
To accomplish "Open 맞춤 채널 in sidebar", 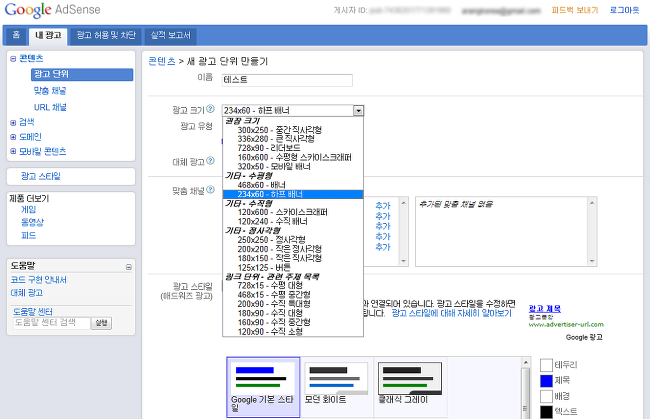I will tap(50, 91).
